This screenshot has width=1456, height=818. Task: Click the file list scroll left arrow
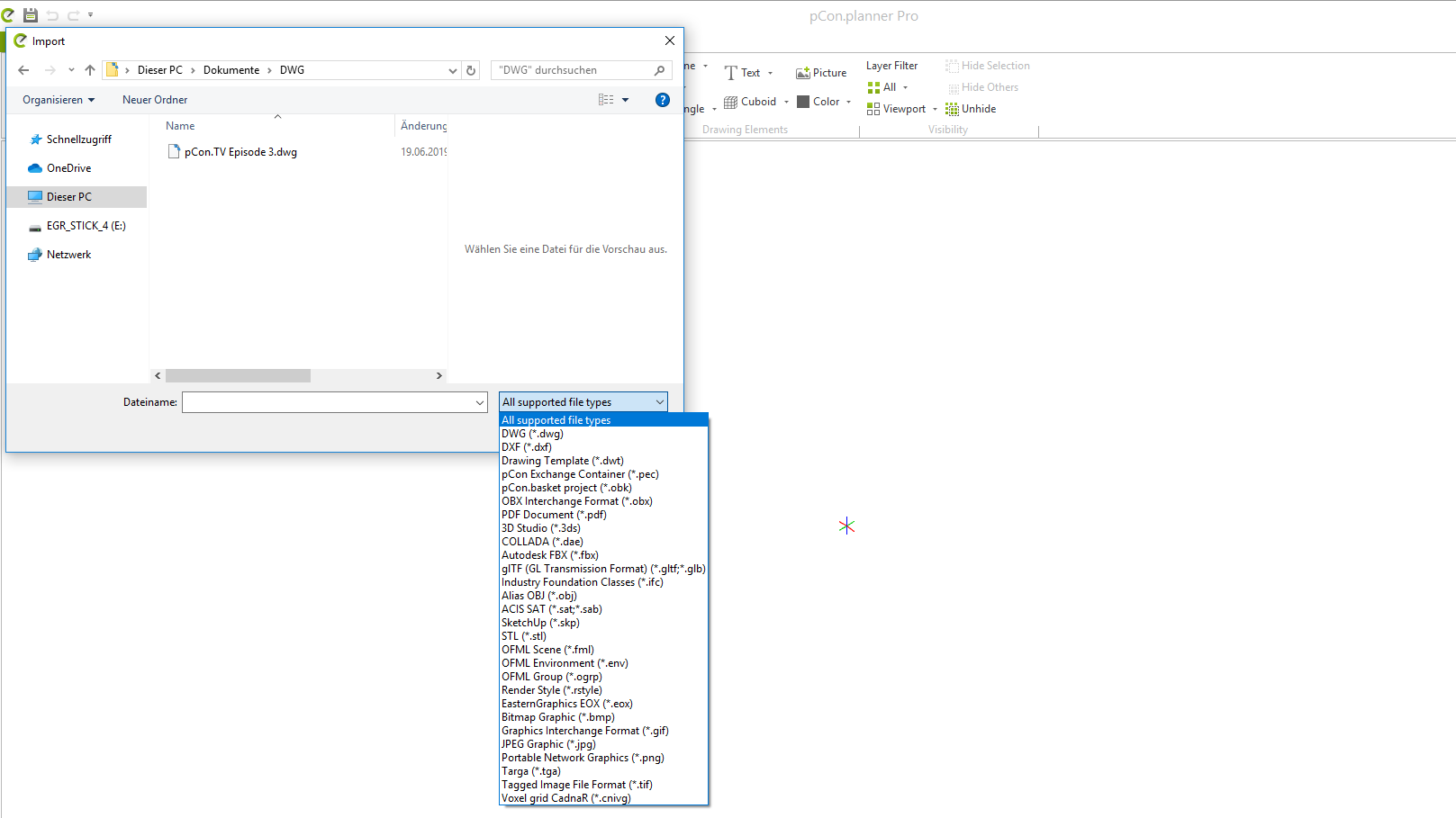pyautogui.click(x=158, y=376)
